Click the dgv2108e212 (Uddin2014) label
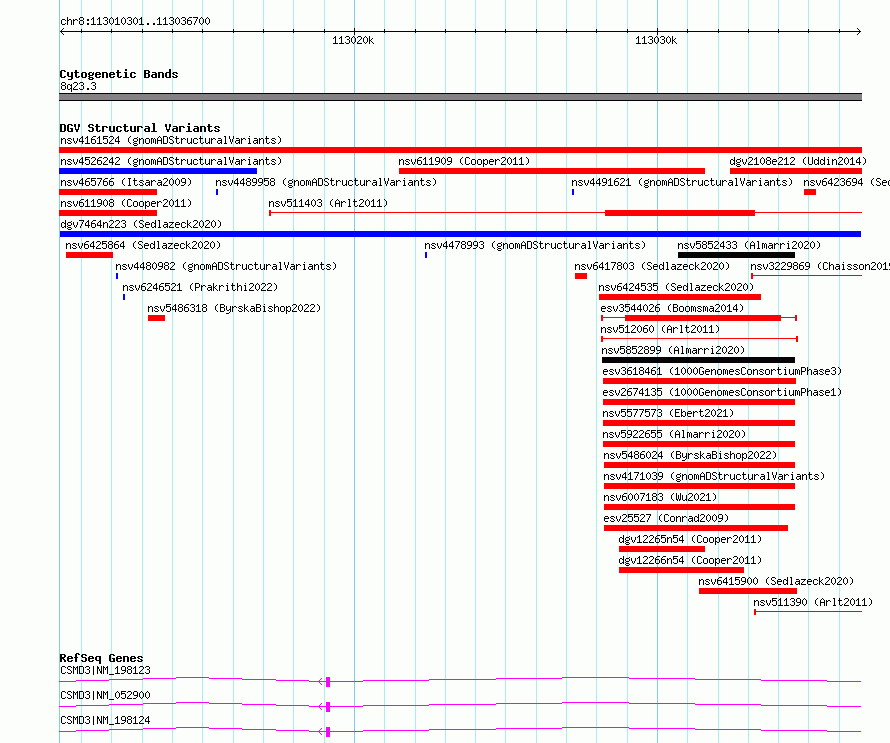Image resolution: width=890 pixels, height=743 pixels. point(798,161)
